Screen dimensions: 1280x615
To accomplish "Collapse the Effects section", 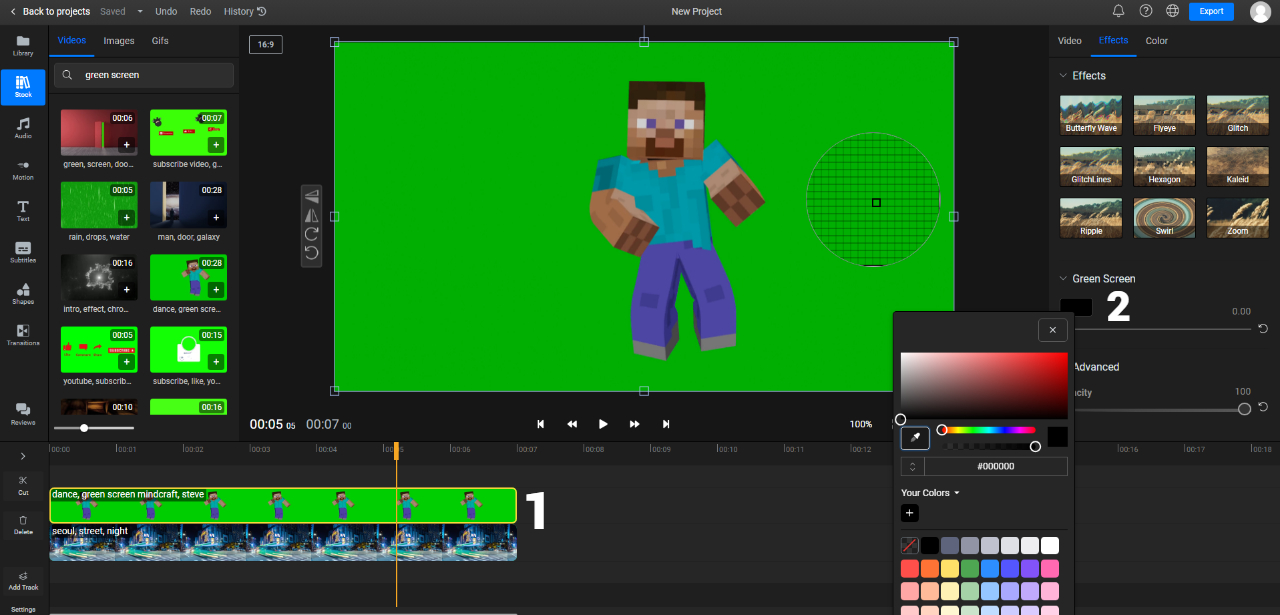I will (x=1063, y=76).
